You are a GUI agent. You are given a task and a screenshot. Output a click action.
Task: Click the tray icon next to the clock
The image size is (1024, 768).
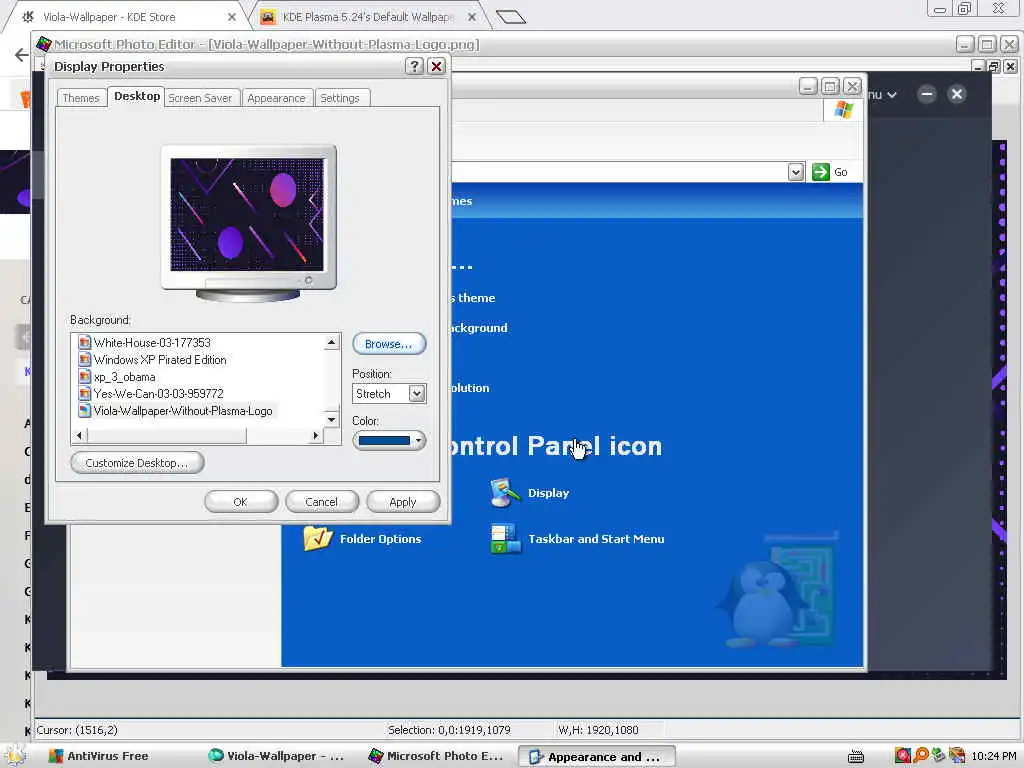(957, 756)
